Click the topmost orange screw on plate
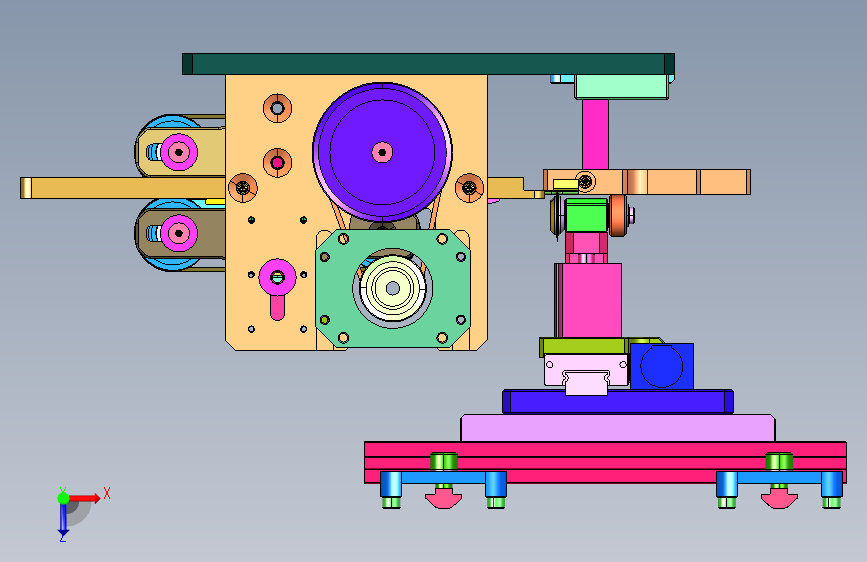The width and height of the screenshot is (867, 562). coord(277,108)
